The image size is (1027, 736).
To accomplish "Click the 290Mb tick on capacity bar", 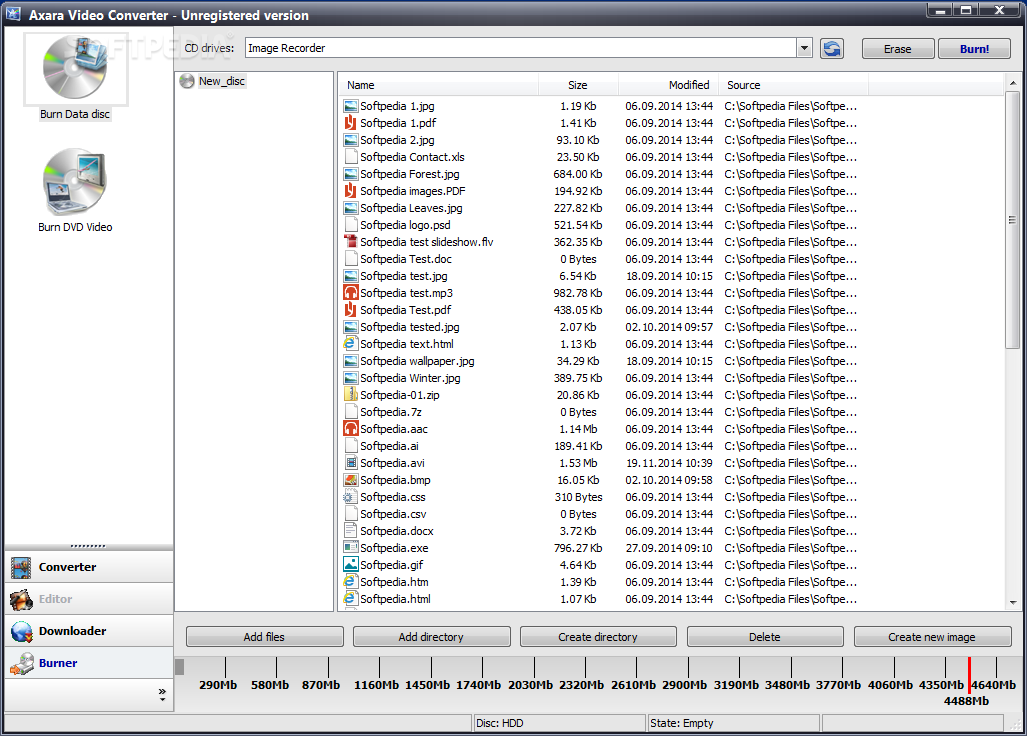I will (x=225, y=667).
